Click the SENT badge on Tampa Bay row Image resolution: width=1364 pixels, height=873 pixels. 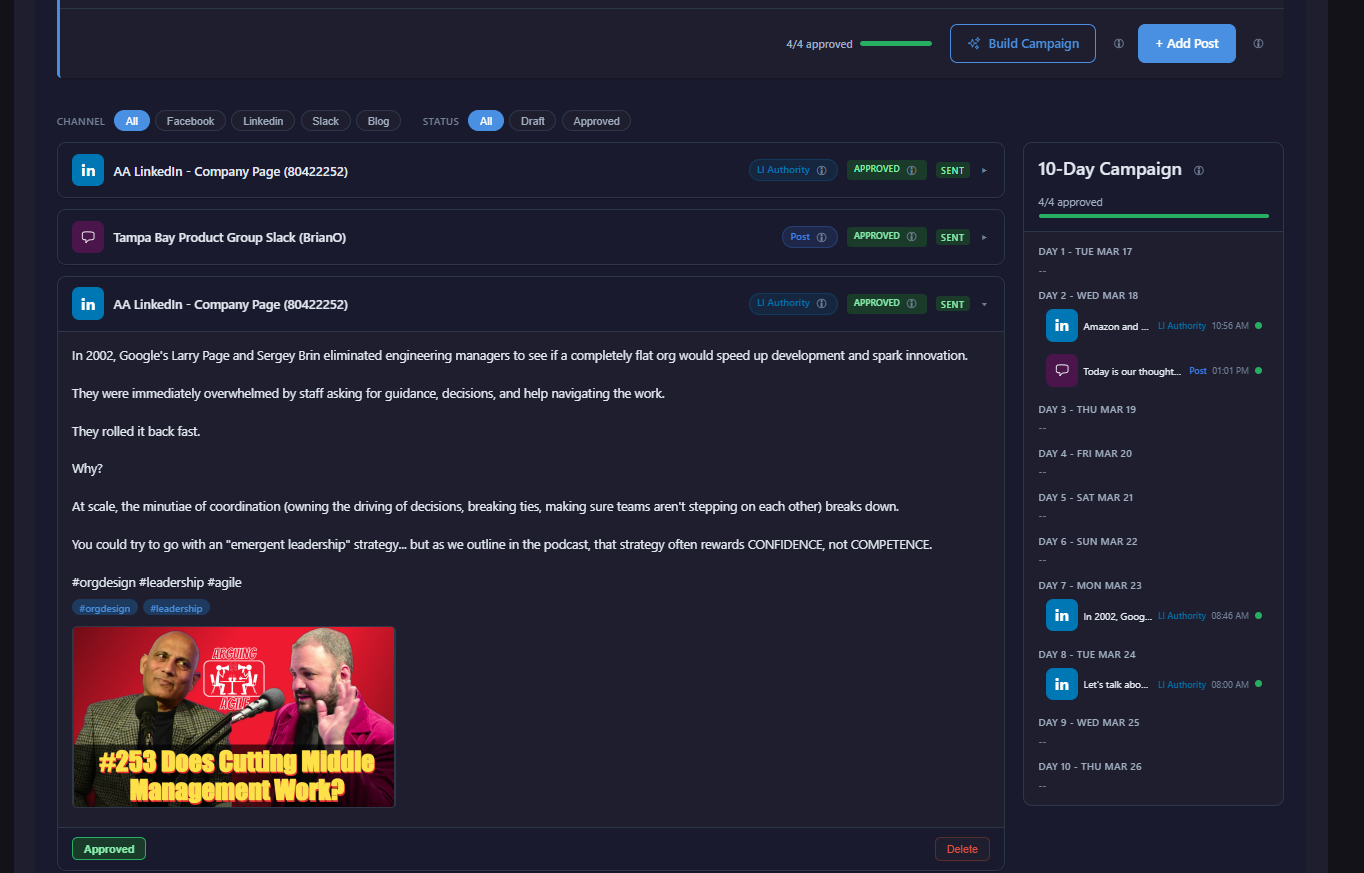coord(953,237)
